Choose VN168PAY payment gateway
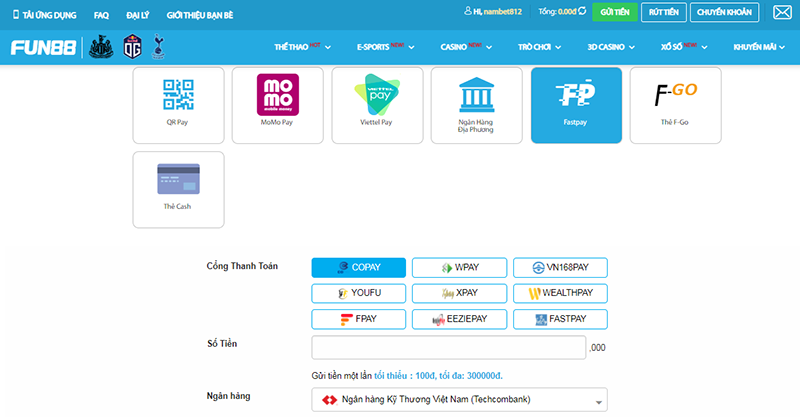800x417 pixels. coord(560,267)
